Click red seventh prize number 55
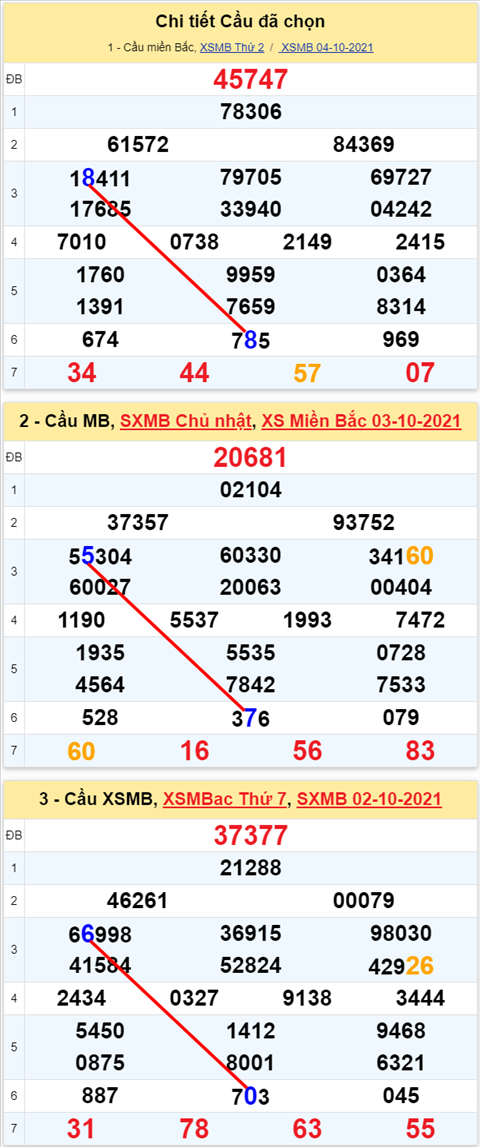This screenshot has height=1147, width=480. click(x=420, y=1129)
